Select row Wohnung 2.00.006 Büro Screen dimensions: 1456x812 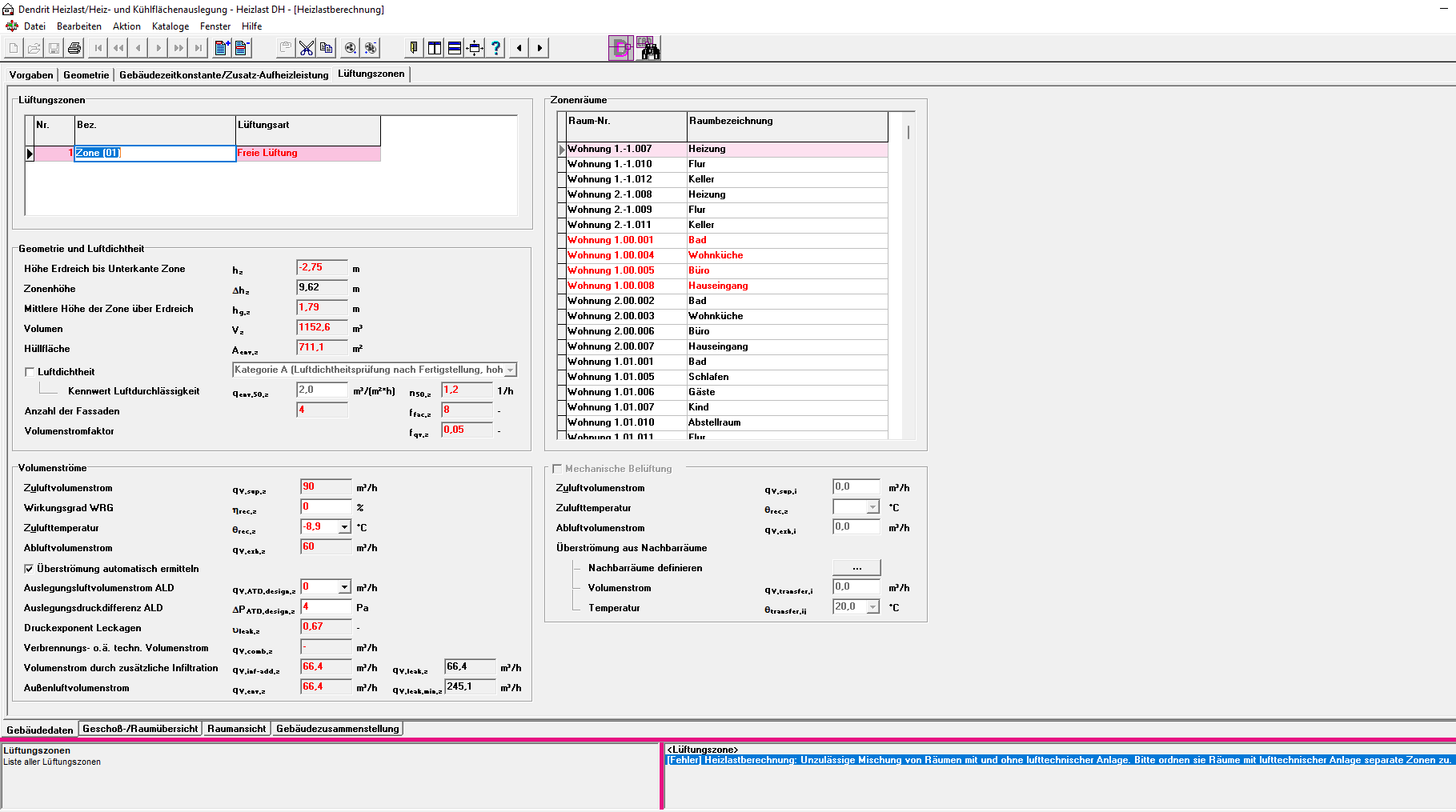point(727,331)
